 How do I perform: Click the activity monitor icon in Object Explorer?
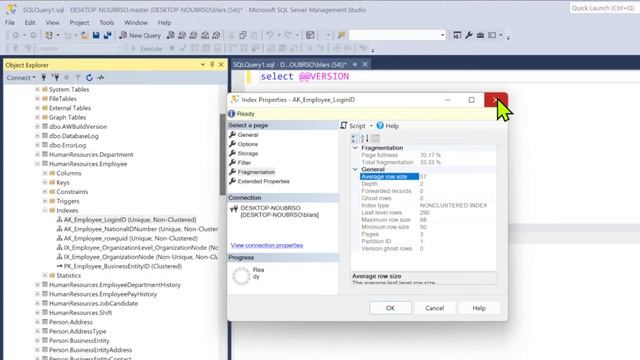[x=101, y=77]
